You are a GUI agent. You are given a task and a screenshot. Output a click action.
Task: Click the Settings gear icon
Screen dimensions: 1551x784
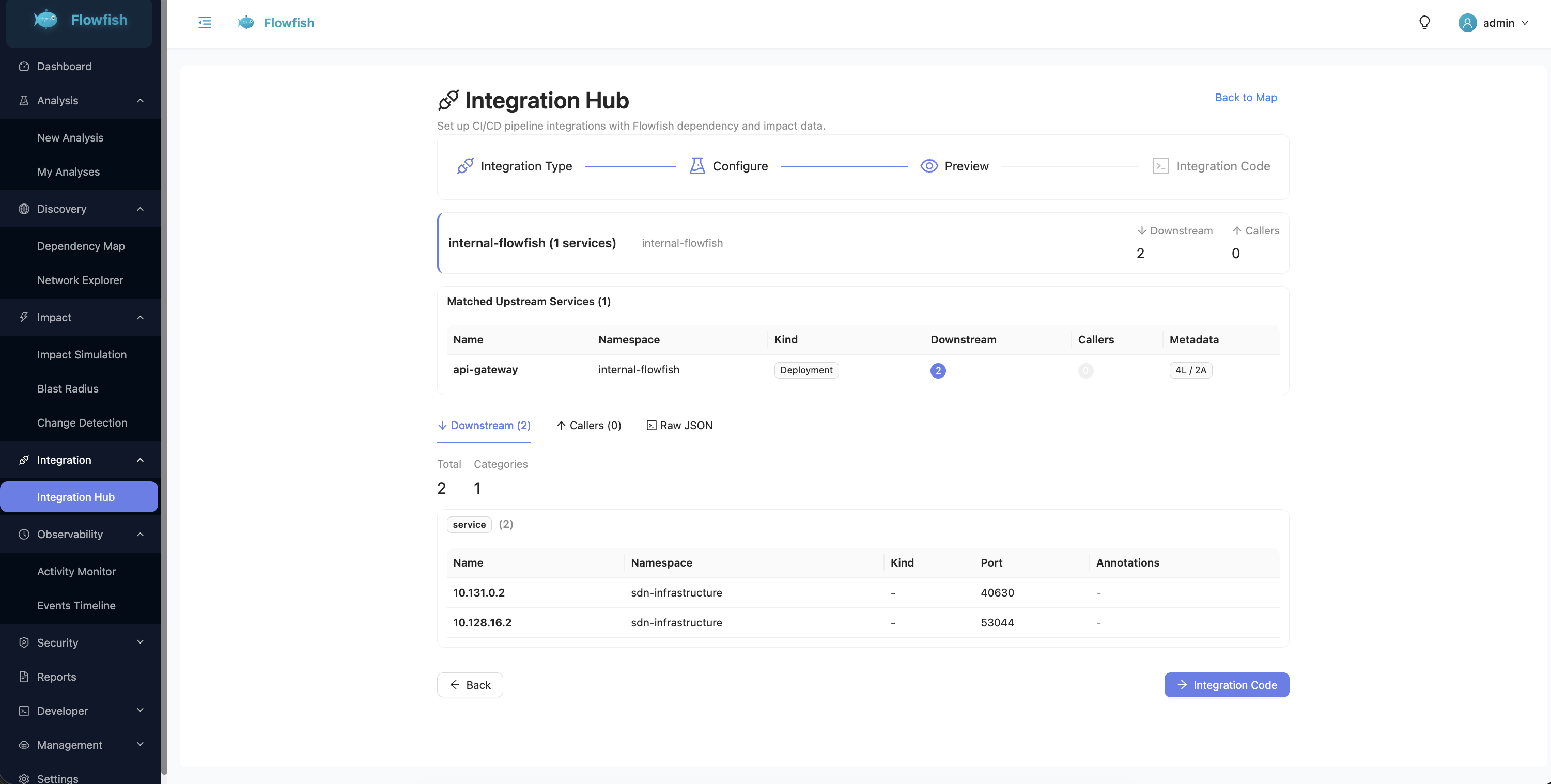coord(24,779)
